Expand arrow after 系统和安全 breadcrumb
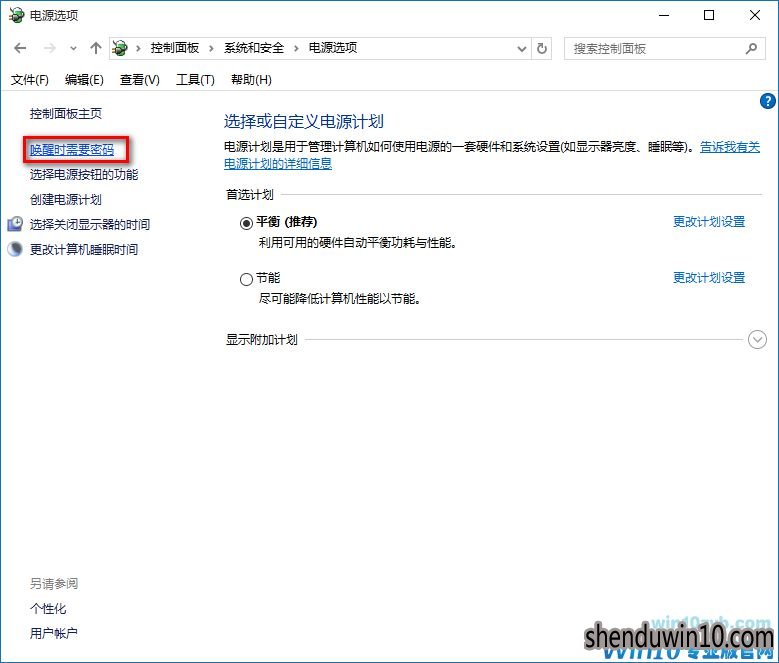Image resolution: width=779 pixels, height=663 pixels. pos(296,49)
